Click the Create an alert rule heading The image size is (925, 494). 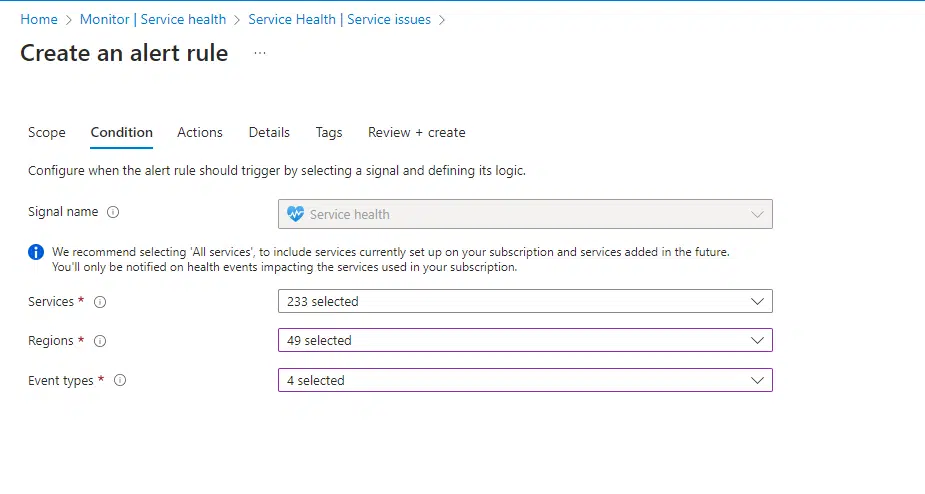[124, 53]
